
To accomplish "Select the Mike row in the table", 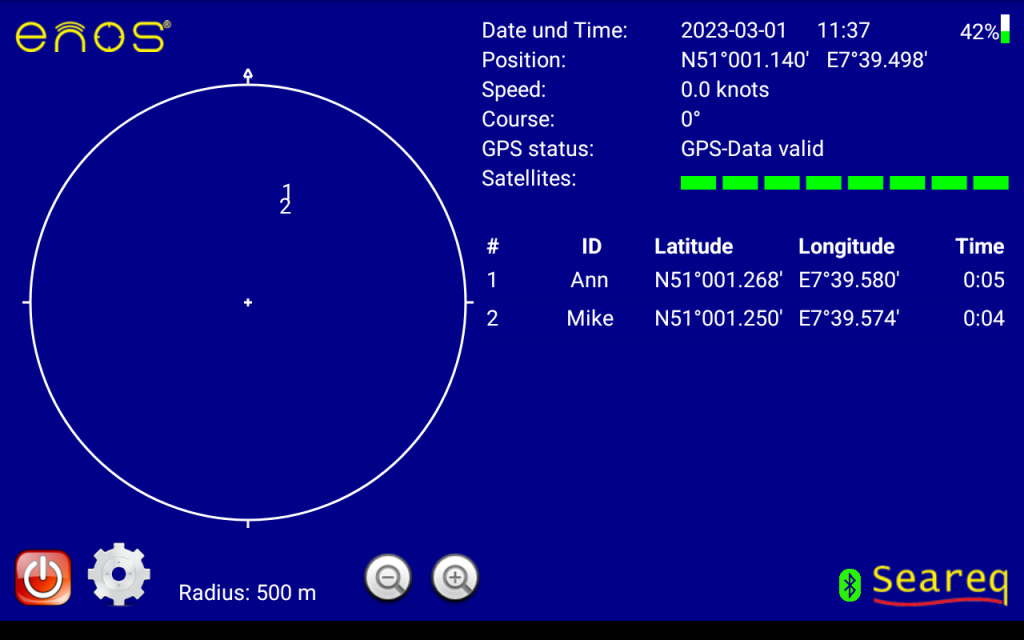I will click(745, 319).
